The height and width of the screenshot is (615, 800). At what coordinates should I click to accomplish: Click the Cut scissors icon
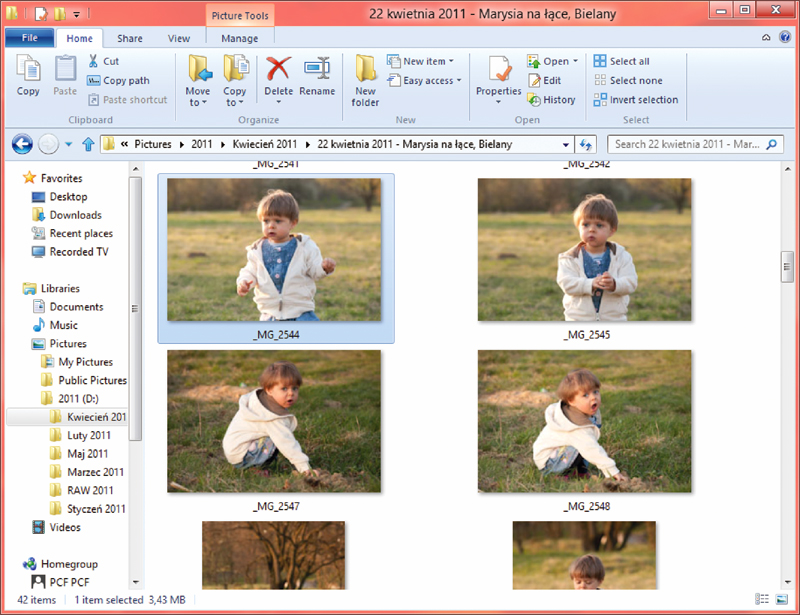[x=95, y=61]
